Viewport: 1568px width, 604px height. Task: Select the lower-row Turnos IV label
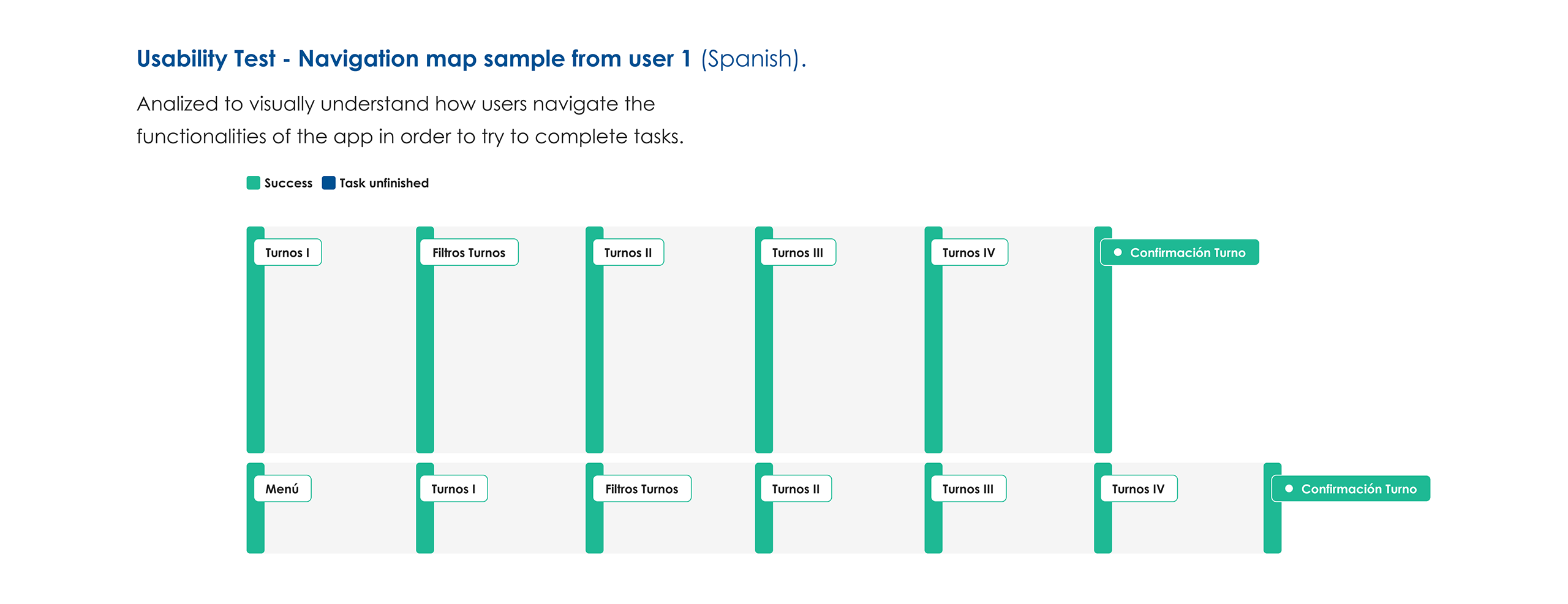1138,488
